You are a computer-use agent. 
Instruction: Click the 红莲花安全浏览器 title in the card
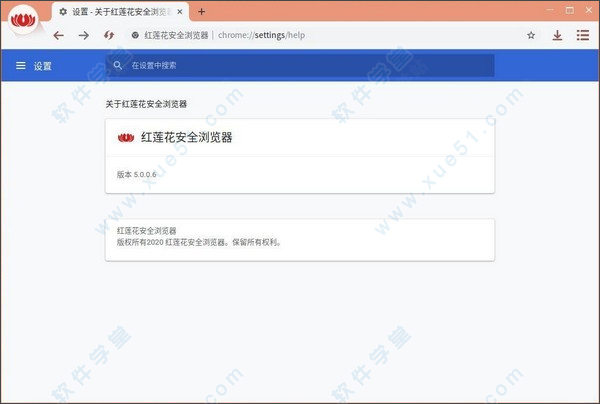pos(186,137)
